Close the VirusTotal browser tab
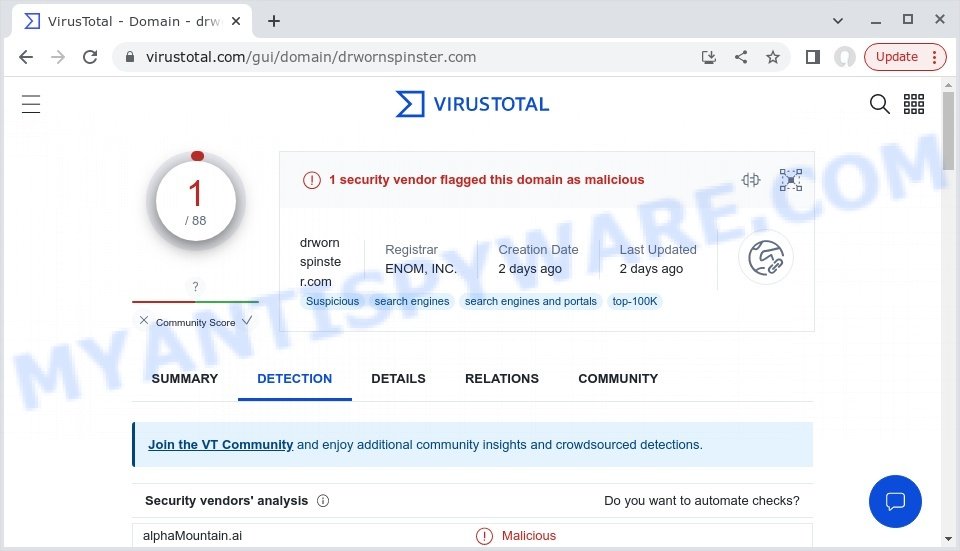 pos(236,21)
